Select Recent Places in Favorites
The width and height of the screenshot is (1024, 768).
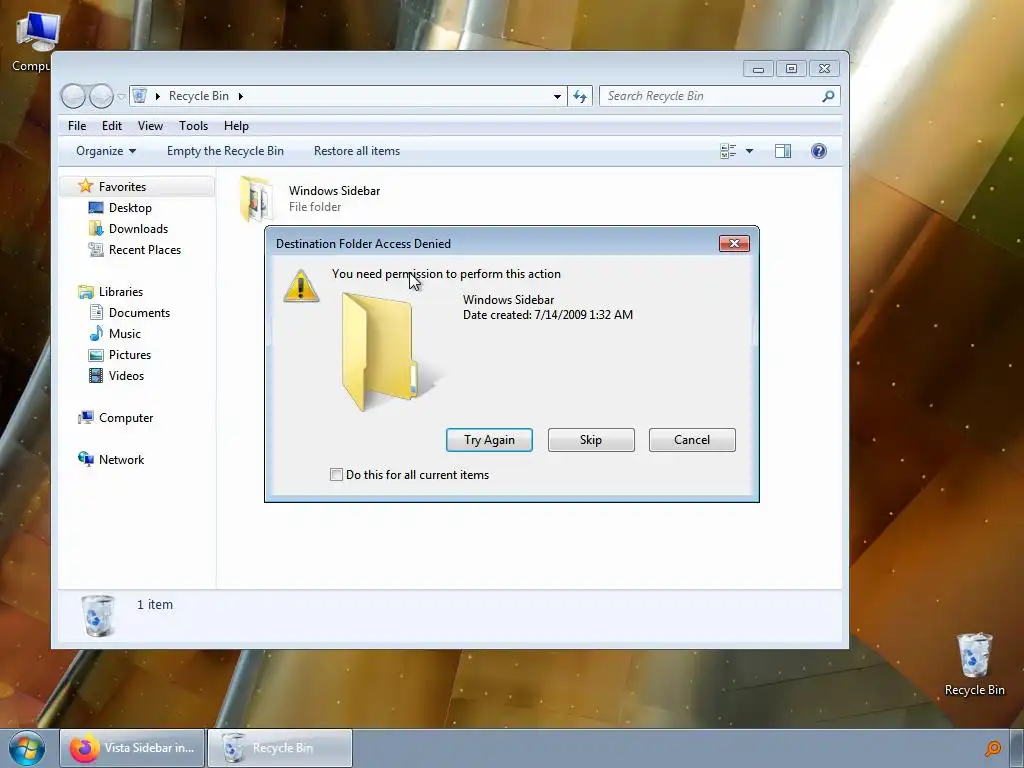pyautogui.click(x=145, y=249)
